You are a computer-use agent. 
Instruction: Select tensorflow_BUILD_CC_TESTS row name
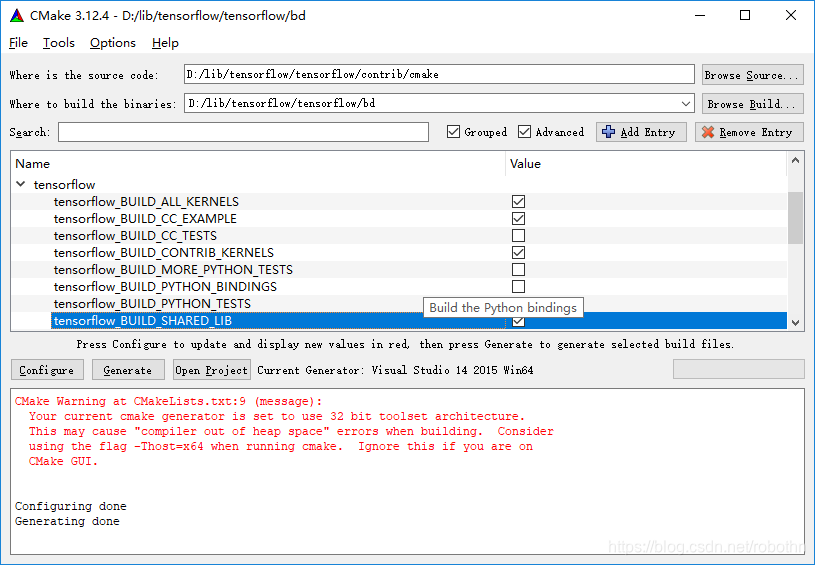pyautogui.click(x=135, y=236)
